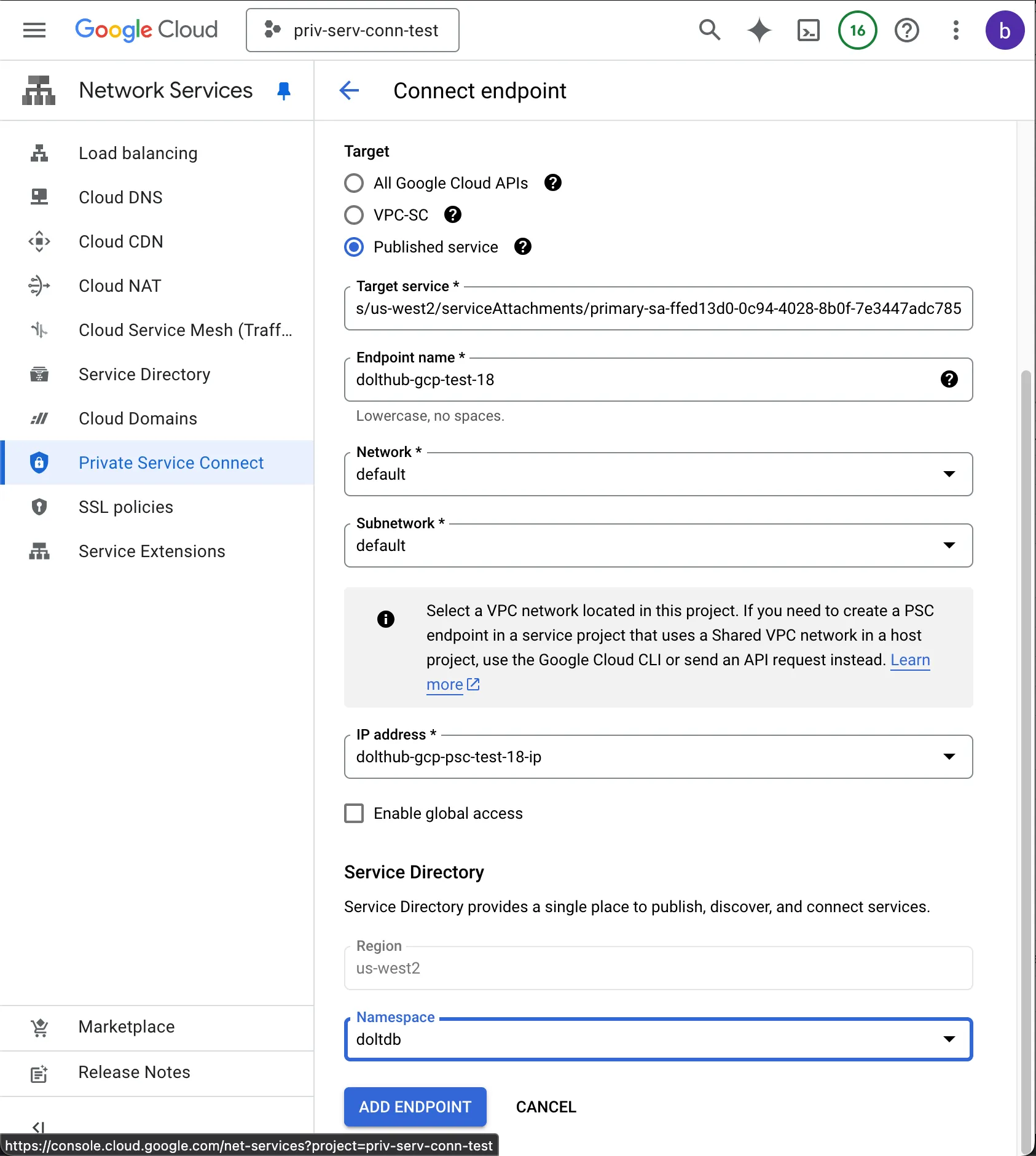Image resolution: width=1036 pixels, height=1156 pixels.
Task: Open the Private Service Connect section
Action: 171,463
